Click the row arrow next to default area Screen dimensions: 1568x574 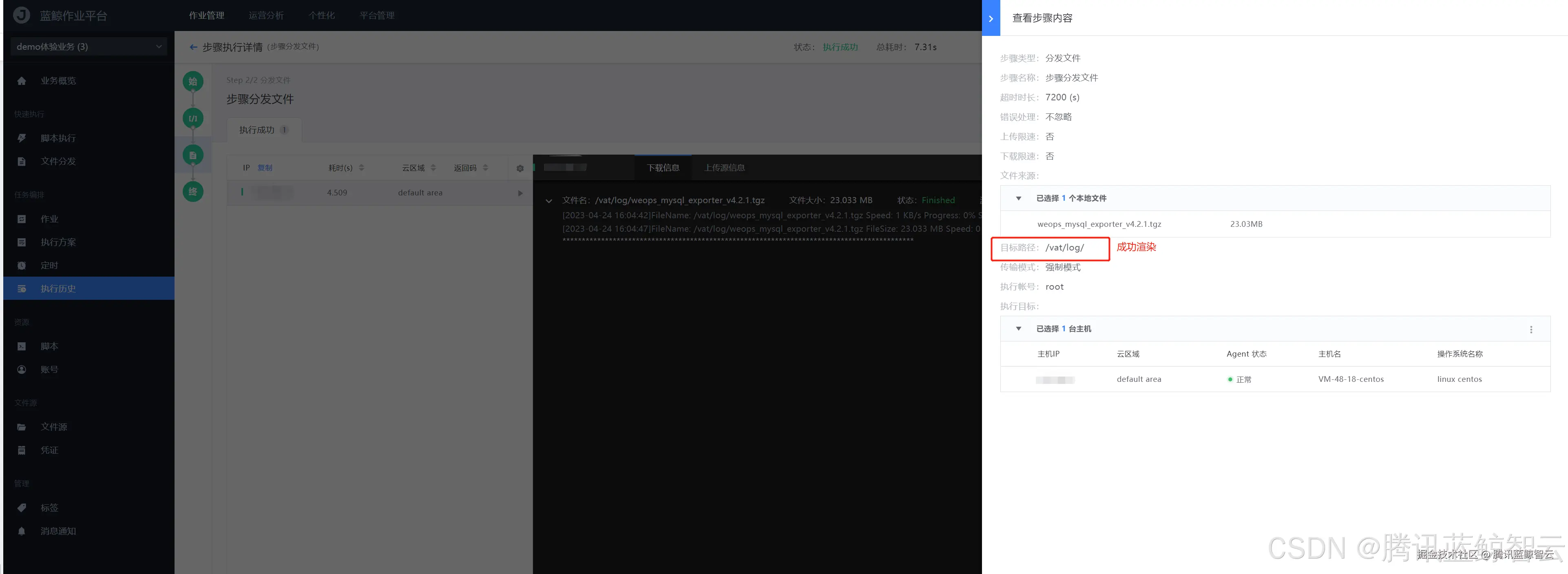pyautogui.click(x=520, y=193)
